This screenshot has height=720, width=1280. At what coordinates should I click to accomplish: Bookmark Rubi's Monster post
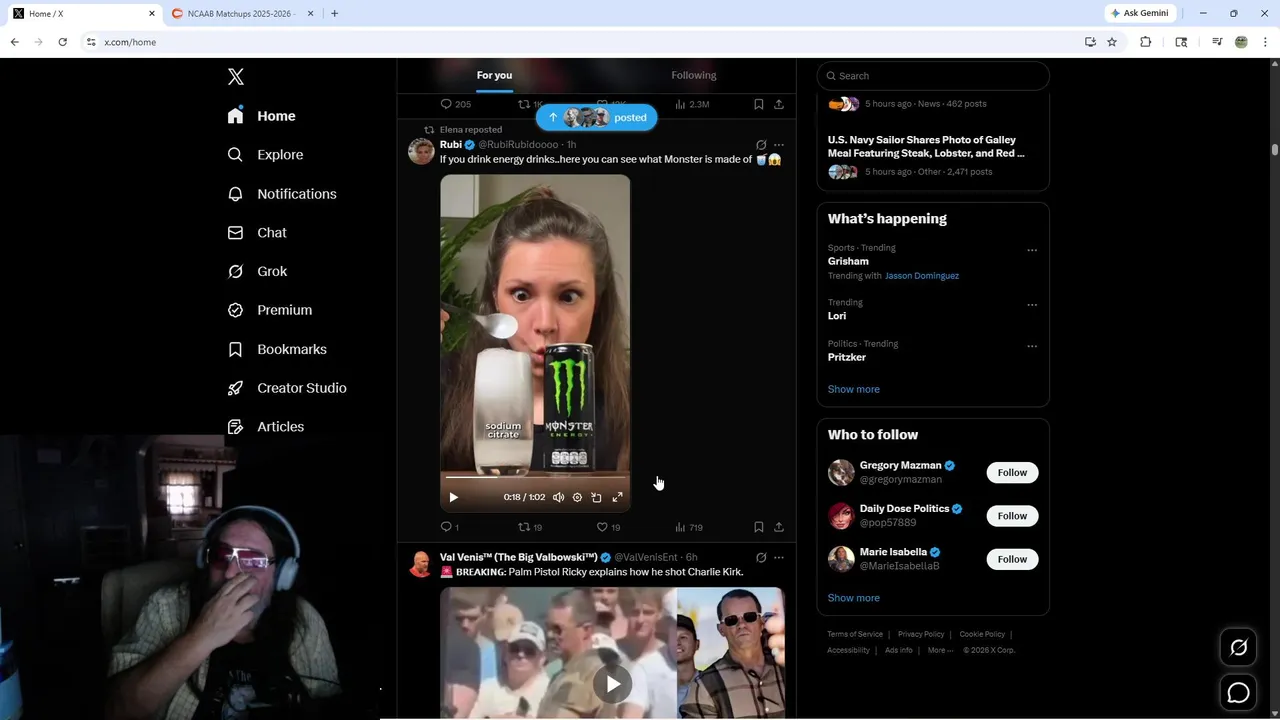click(x=758, y=527)
